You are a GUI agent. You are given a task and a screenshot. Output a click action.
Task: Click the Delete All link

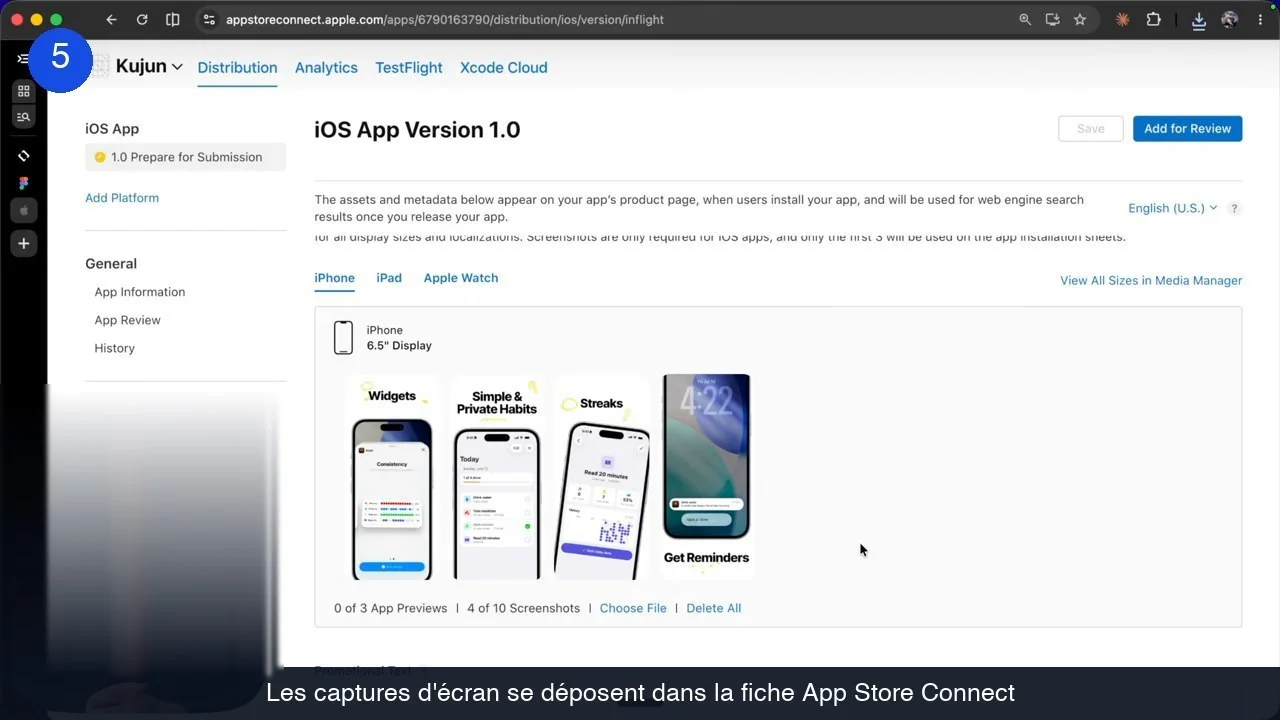(713, 608)
